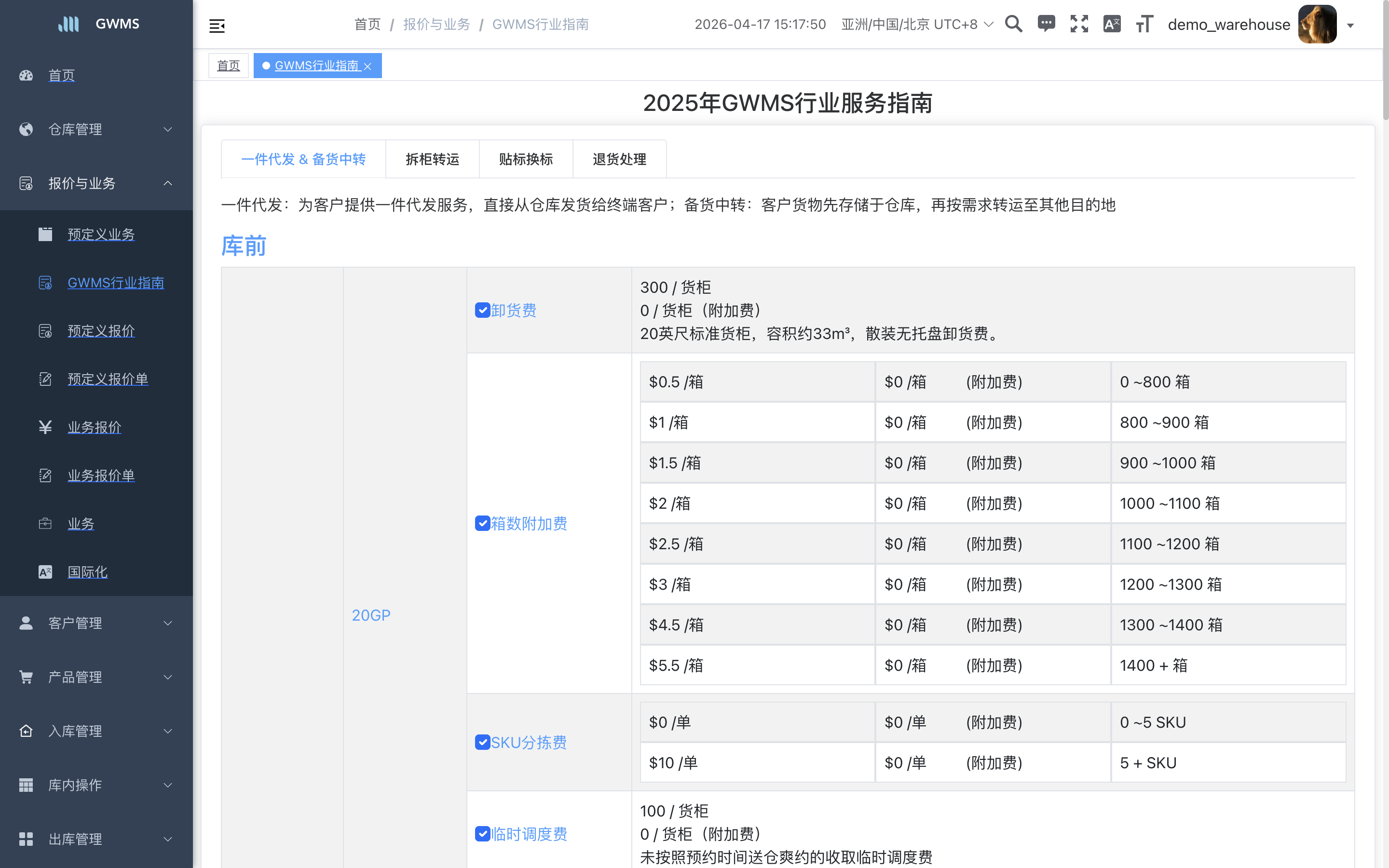Click the 20GP container label
The image size is (1389, 868).
coord(371,615)
